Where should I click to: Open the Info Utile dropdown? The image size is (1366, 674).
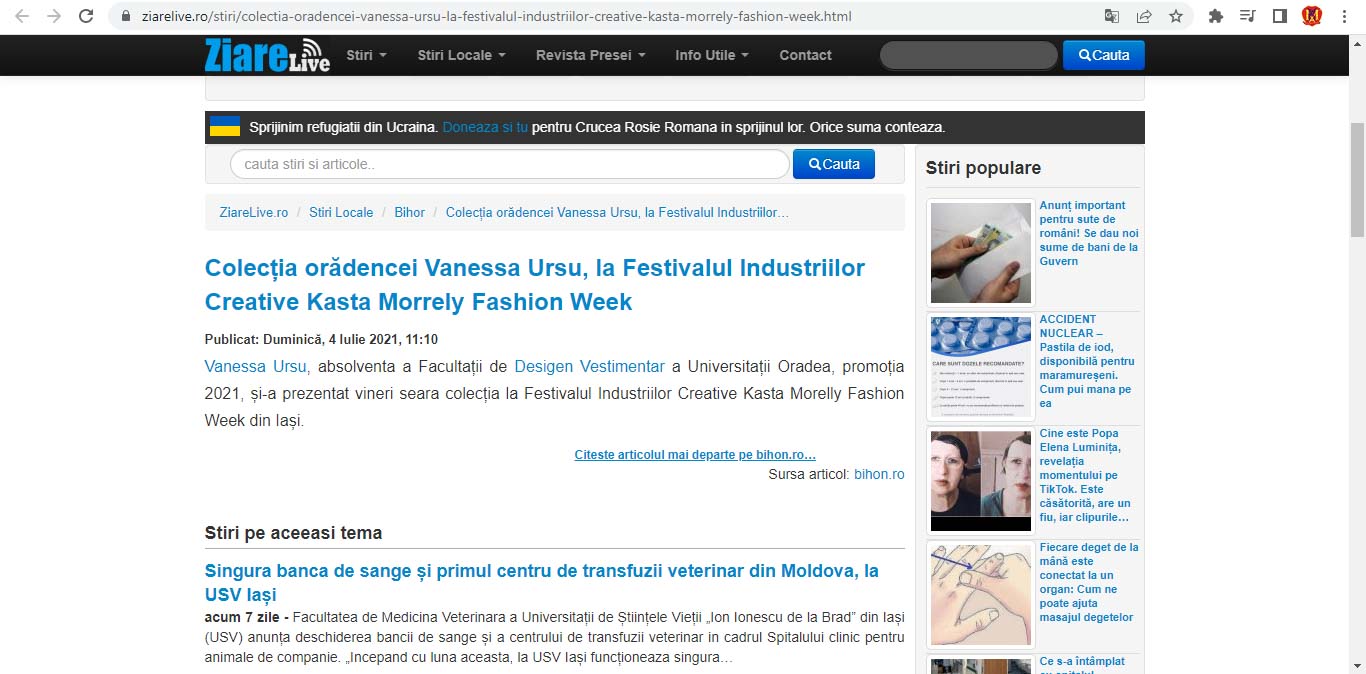coord(711,55)
